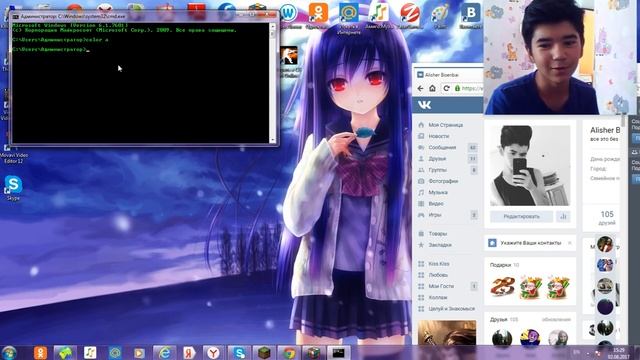Open media player icon in the taskbar
Image resolution: width=640 pixels, height=360 pixels.
(140, 353)
